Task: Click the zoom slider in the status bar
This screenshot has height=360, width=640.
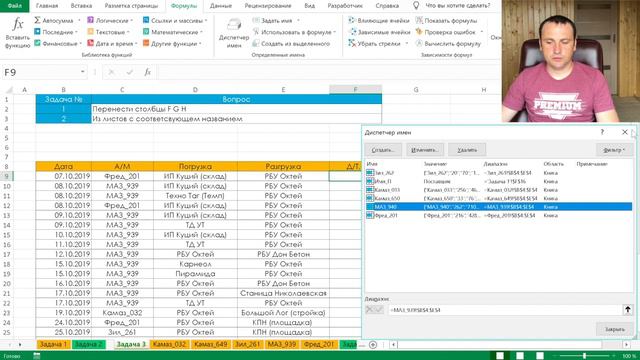Action: (x=585, y=356)
